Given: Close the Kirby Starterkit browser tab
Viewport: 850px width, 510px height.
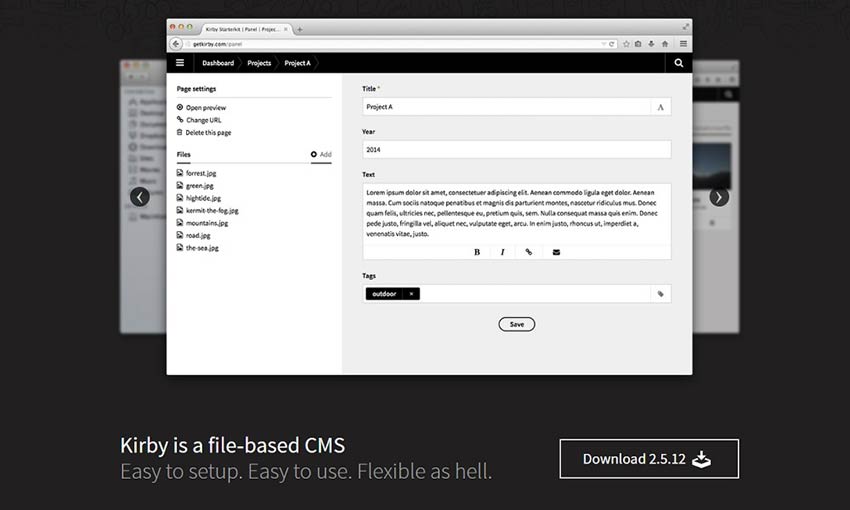Looking at the screenshot, I should point(286,29).
